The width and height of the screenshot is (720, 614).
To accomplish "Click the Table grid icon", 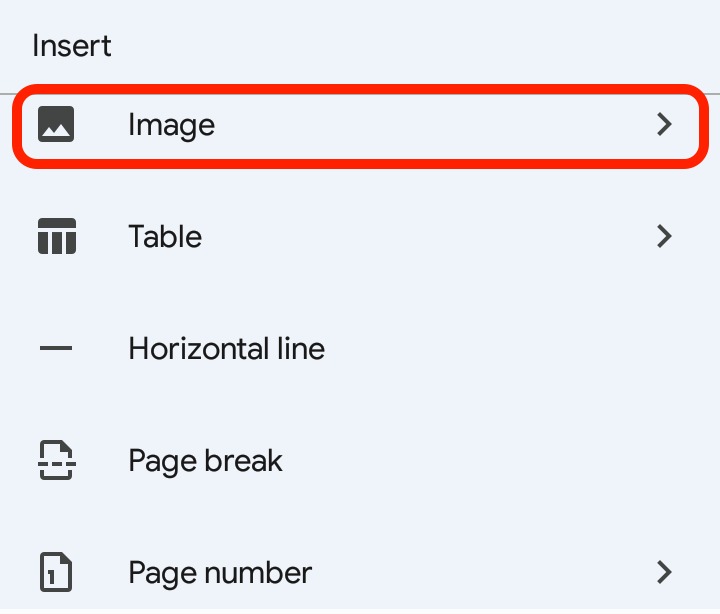I will point(56,237).
